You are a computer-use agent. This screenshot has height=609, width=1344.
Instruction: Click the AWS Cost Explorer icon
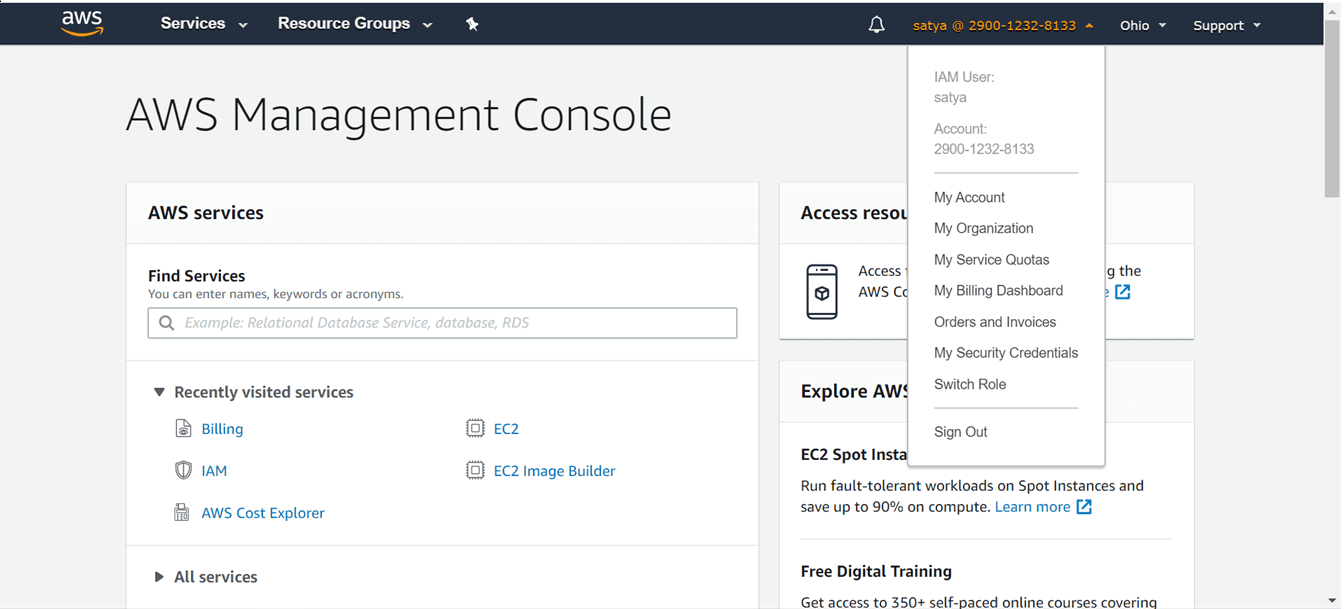[182, 513]
